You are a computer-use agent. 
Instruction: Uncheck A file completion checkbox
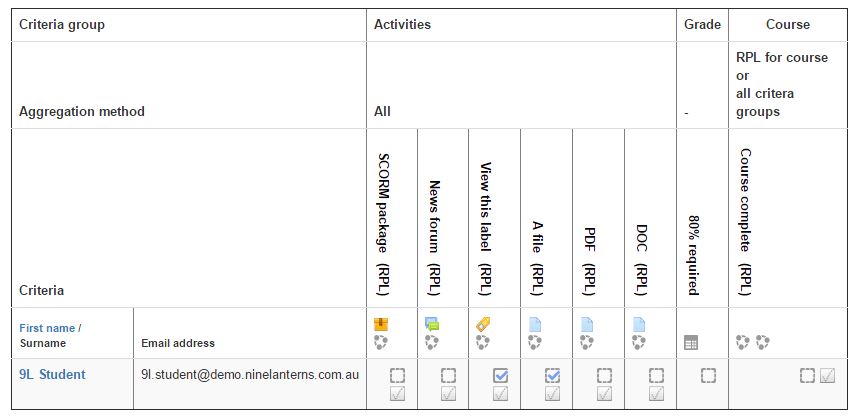click(x=552, y=376)
